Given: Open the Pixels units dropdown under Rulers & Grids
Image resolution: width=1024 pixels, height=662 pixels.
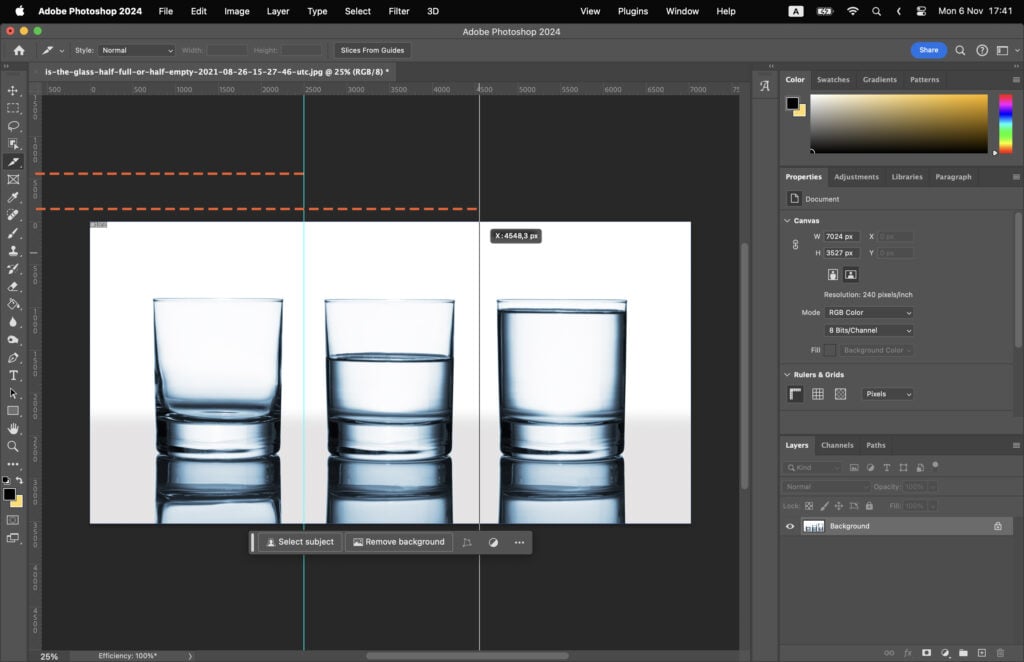Looking at the screenshot, I should click(887, 394).
